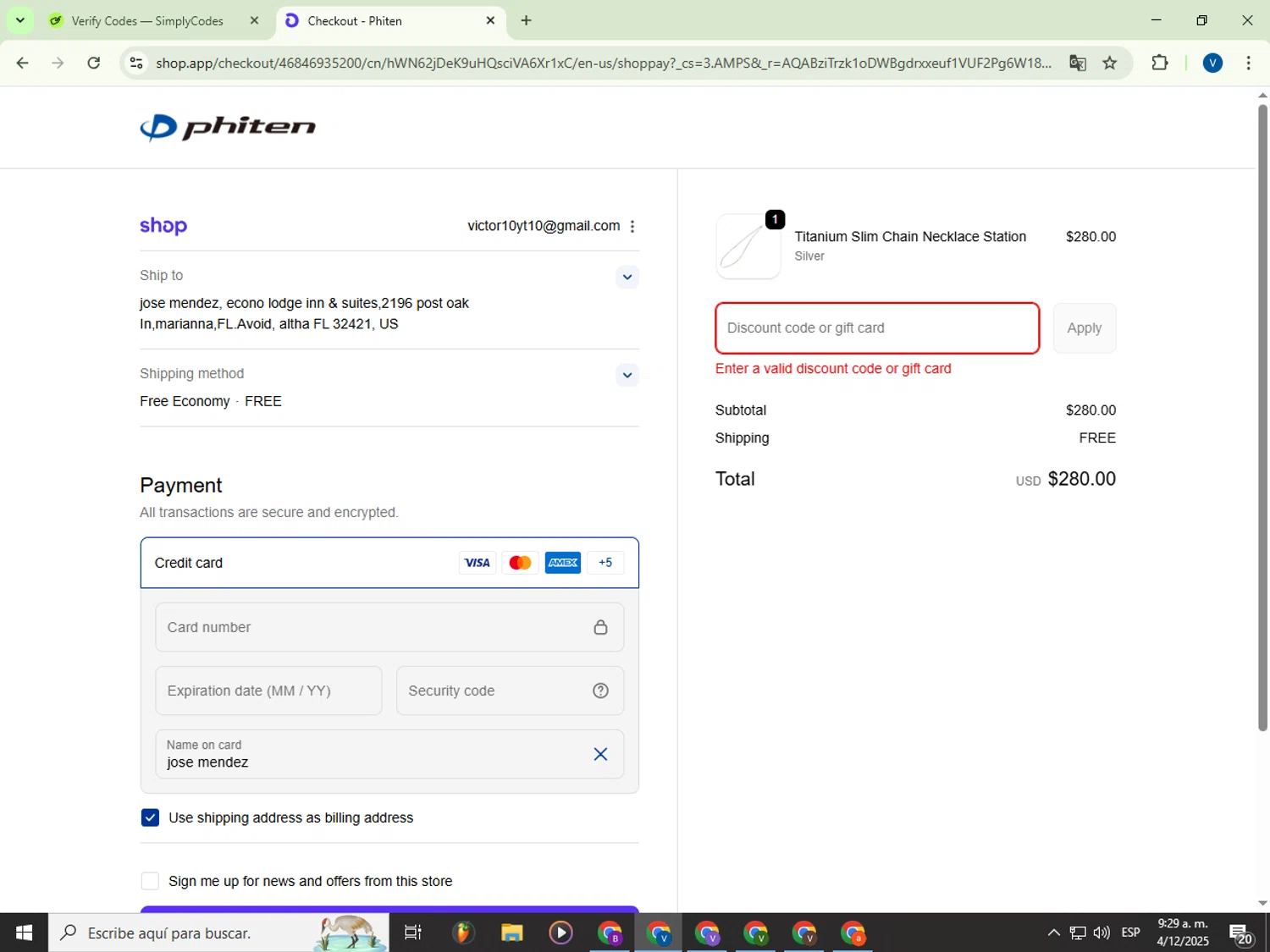The width and height of the screenshot is (1270, 952).
Task: Close the Verify Codes — SimplyCodes tab
Action: 254,21
